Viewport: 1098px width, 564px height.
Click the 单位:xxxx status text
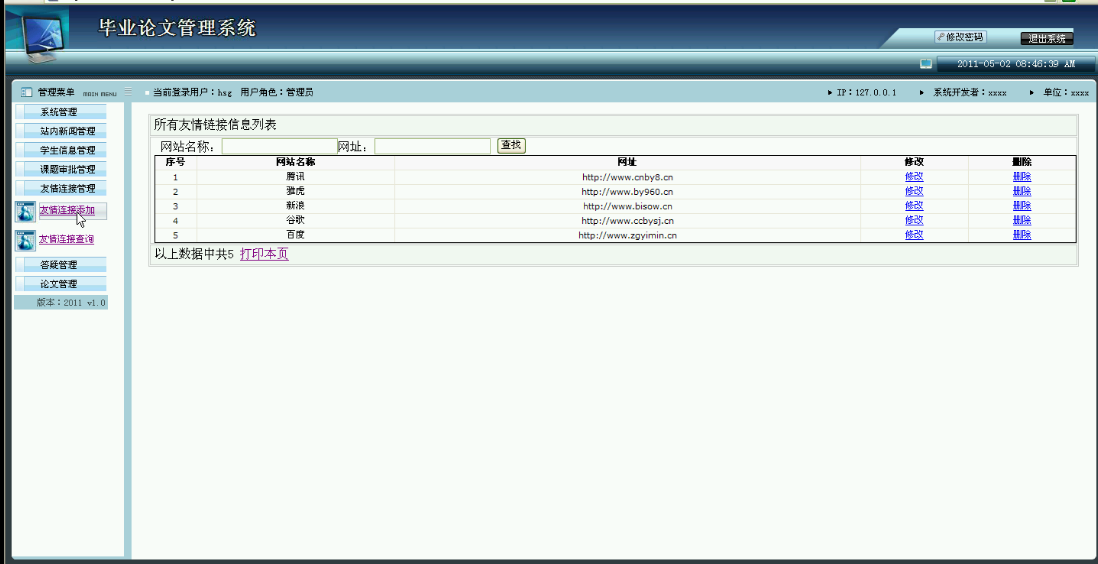pyautogui.click(x=1066, y=92)
